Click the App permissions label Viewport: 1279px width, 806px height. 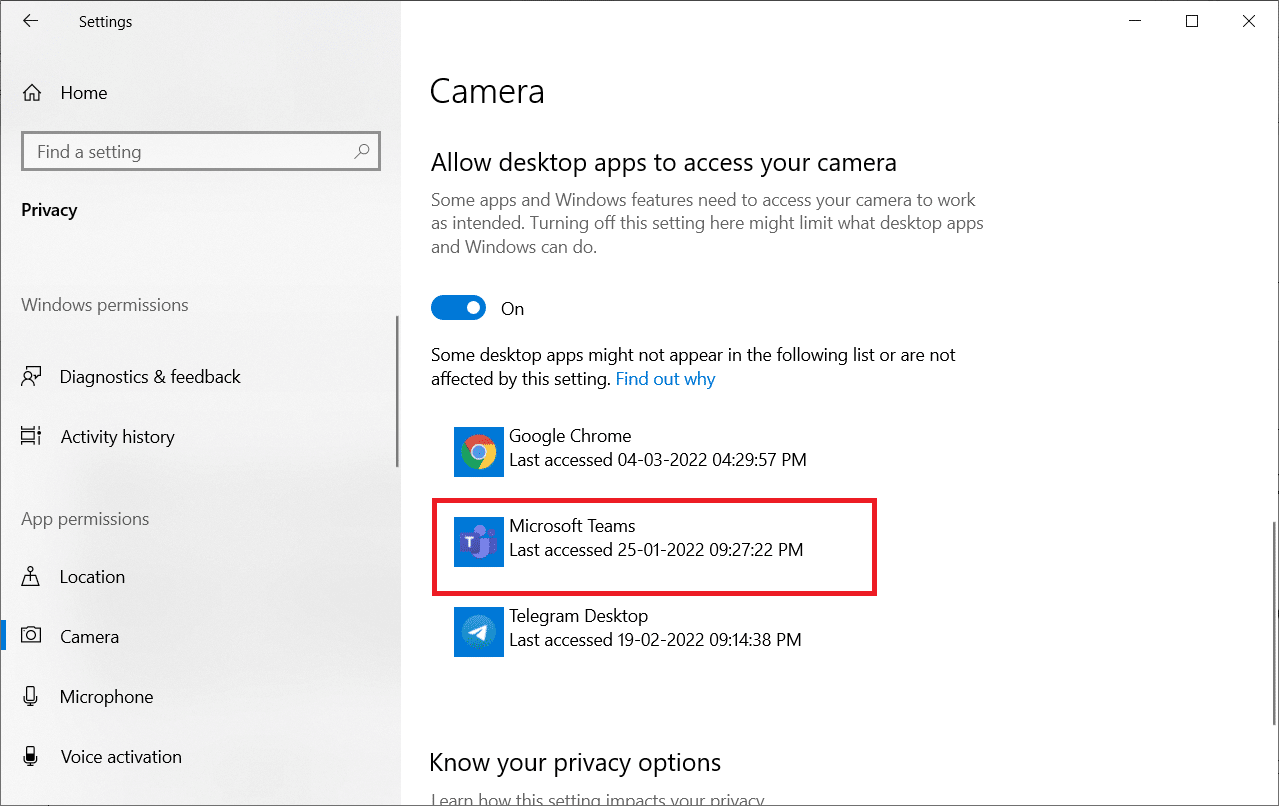(x=85, y=519)
